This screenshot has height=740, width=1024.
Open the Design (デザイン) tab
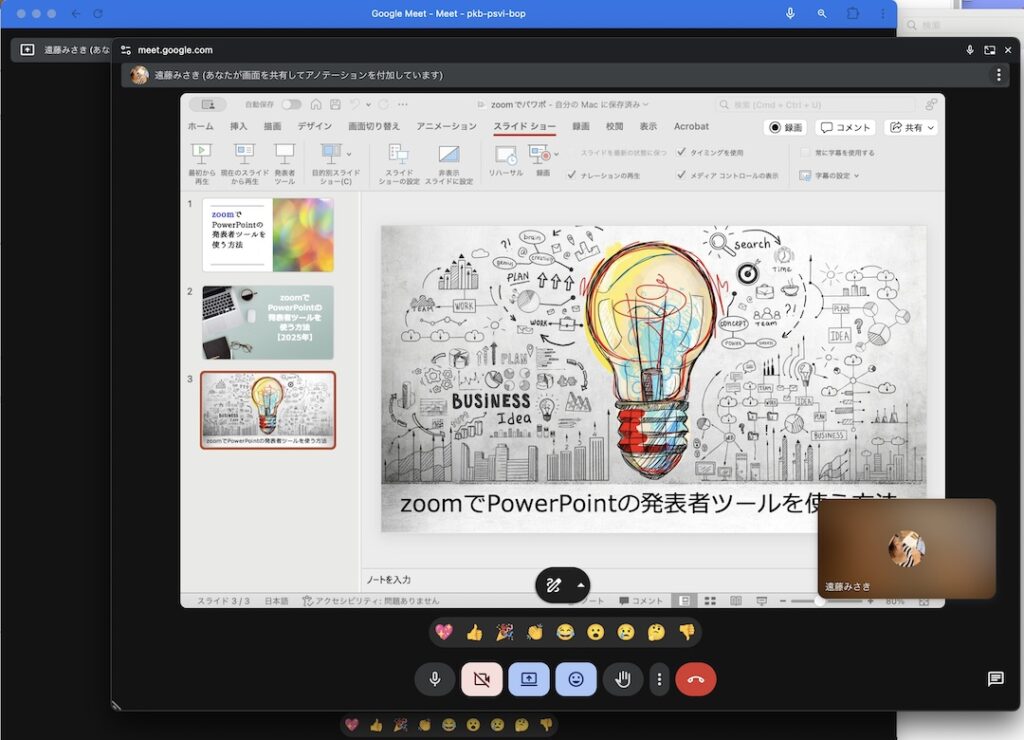pyautogui.click(x=315, y=126)
